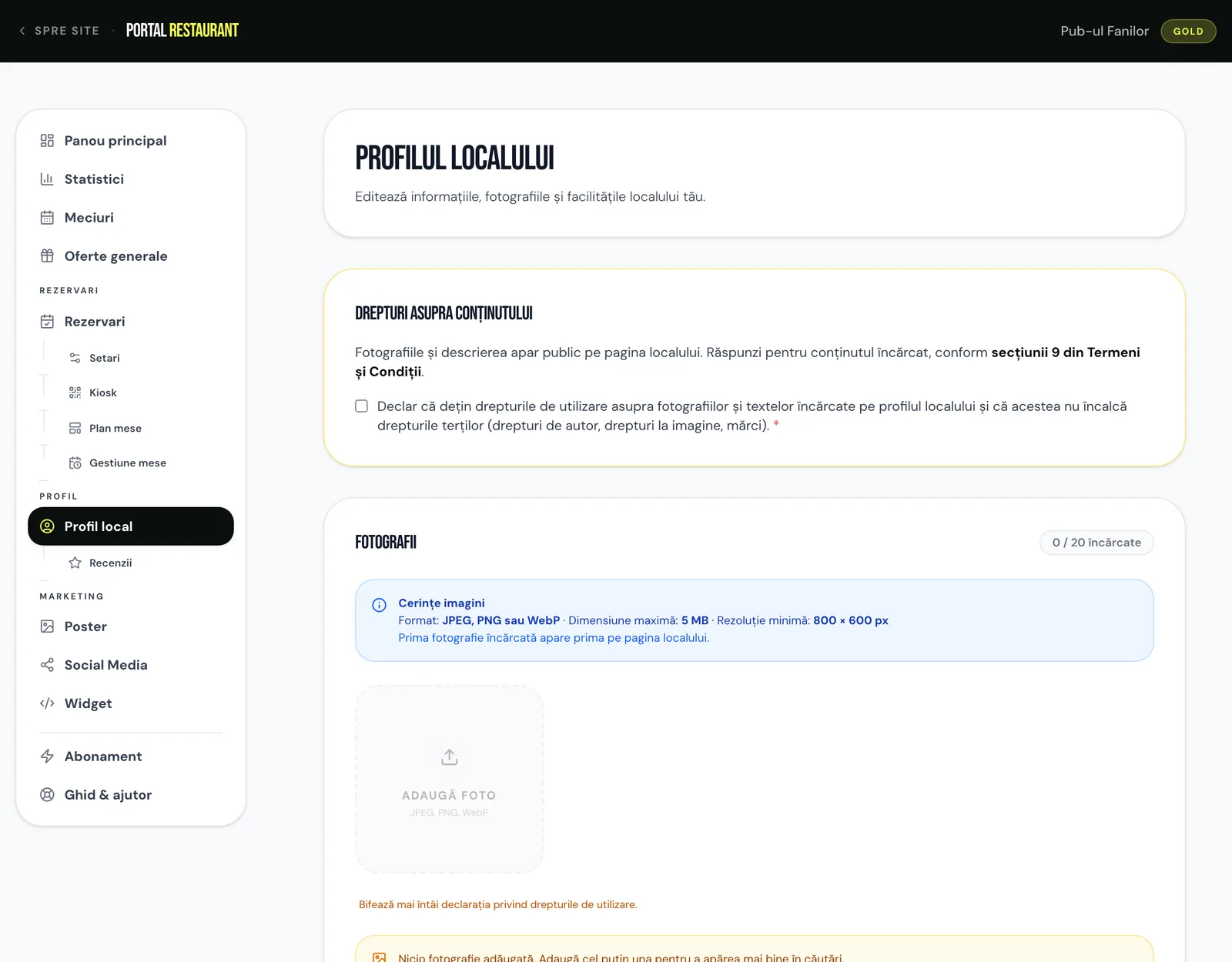1232x962 pixels.
Task: Click the Setari sliders icon
Action: tap(75, 358)
